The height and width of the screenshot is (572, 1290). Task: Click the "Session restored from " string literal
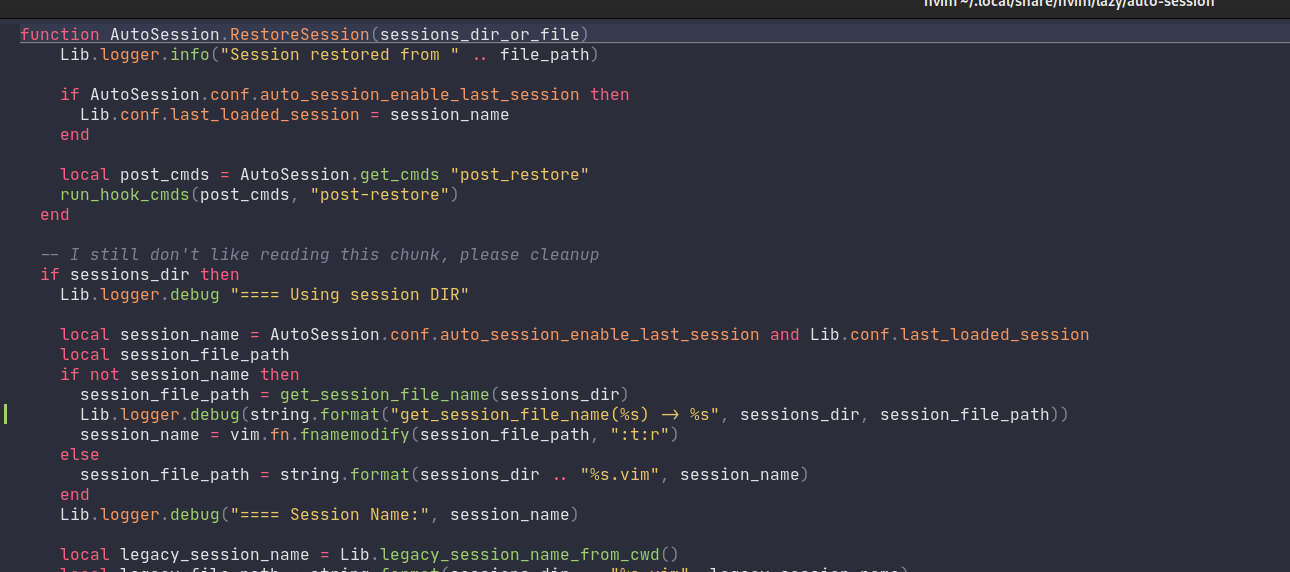coord(340,55)
